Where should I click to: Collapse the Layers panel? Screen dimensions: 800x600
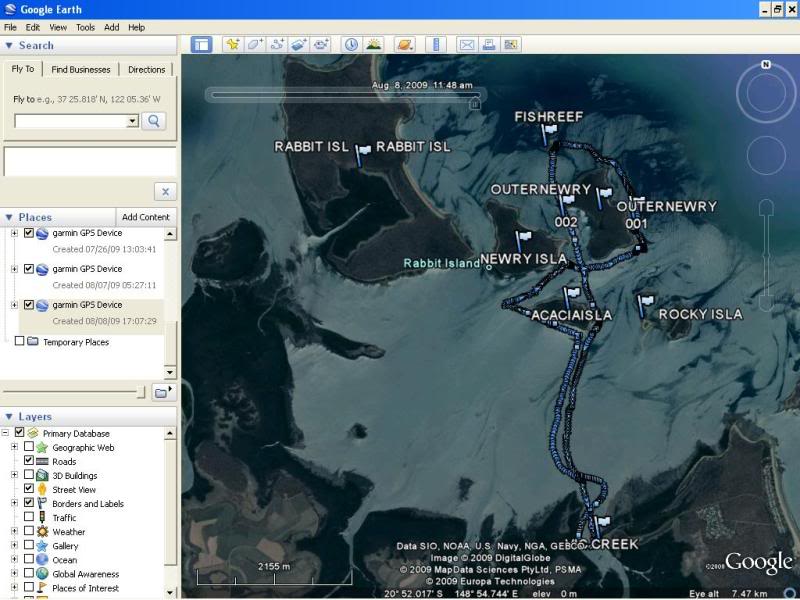(9, 417)
